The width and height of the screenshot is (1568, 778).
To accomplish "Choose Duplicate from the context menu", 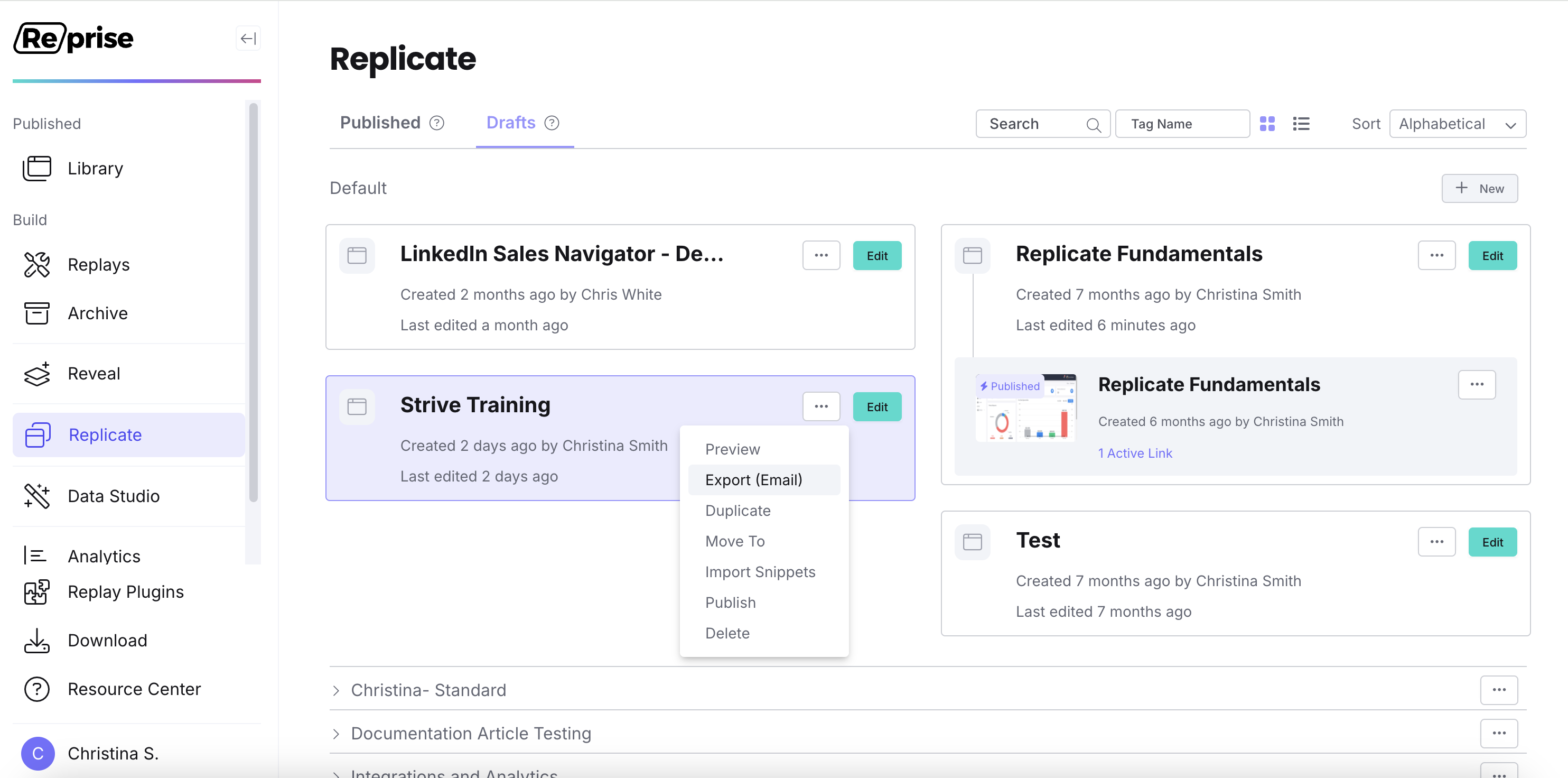I will point(764,511).
